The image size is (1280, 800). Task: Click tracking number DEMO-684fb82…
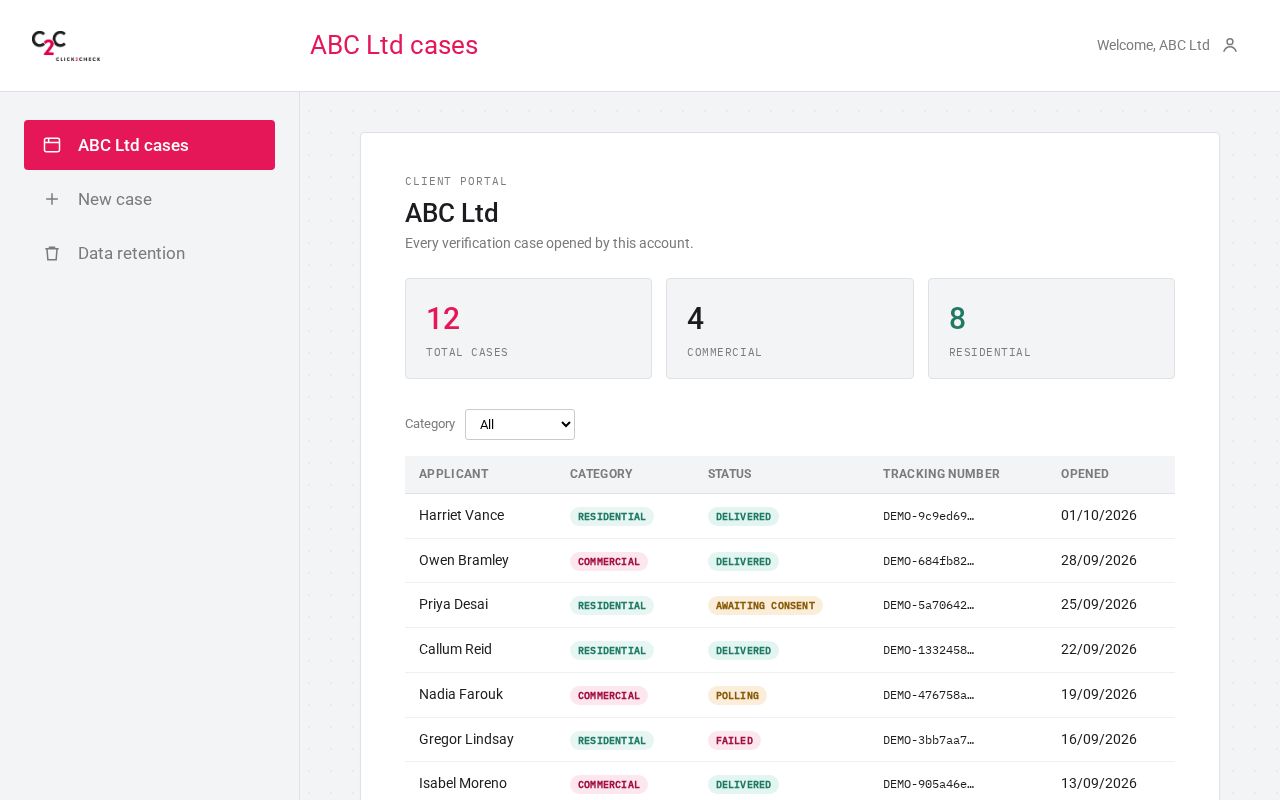tap(928, 561)
